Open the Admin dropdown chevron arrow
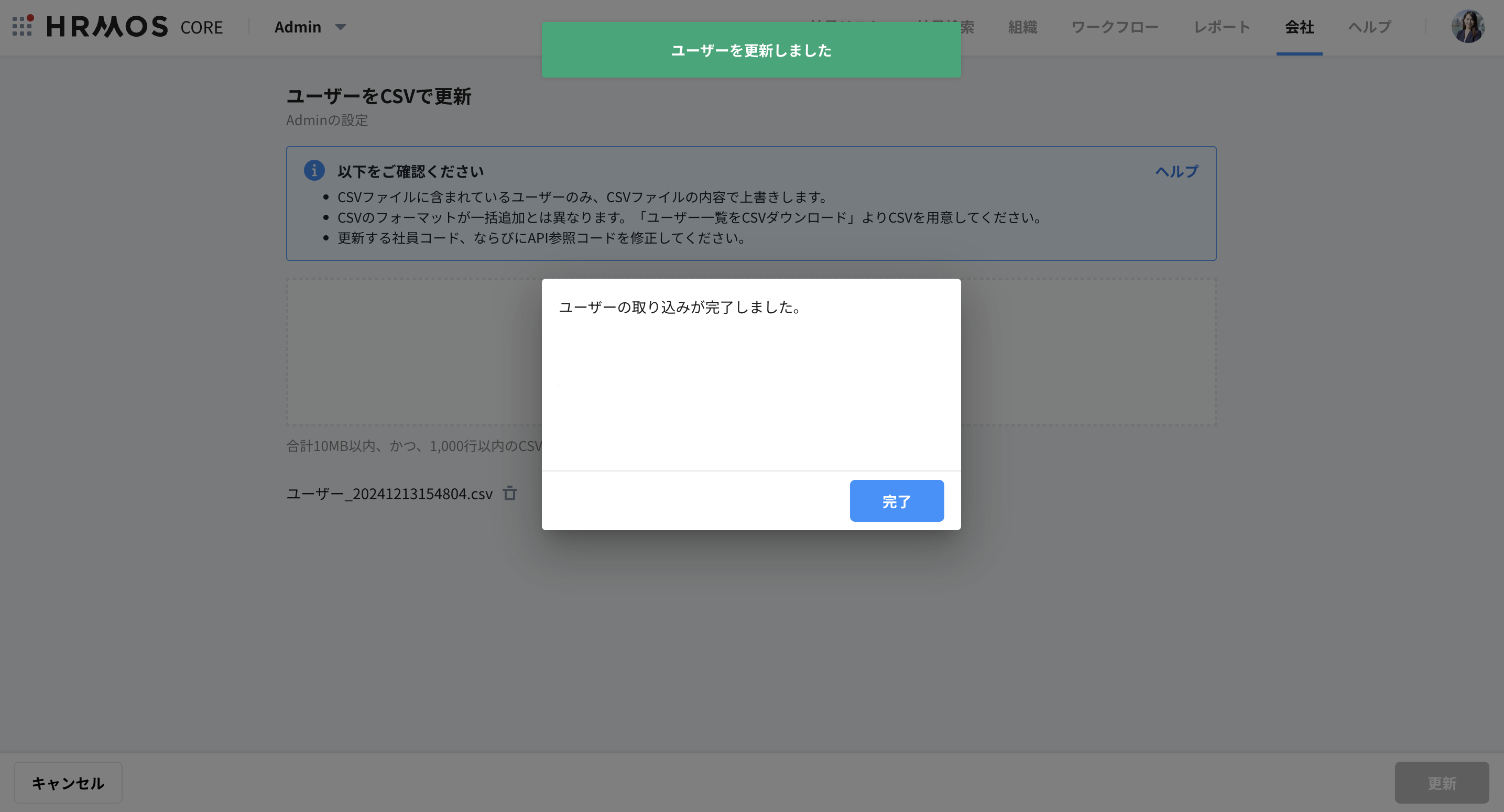 (340, 27)
